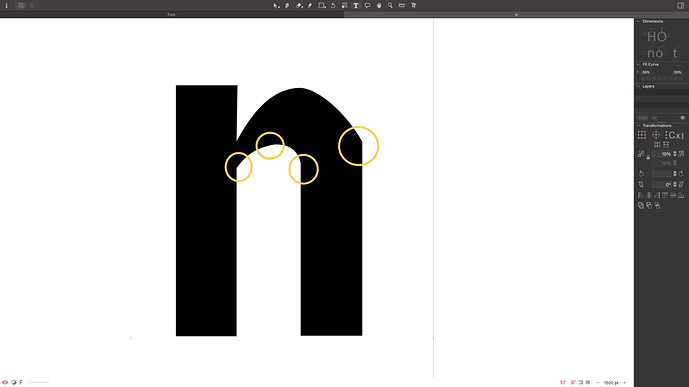Select the Primitives rectangle tool

click(x=322, y=6)
